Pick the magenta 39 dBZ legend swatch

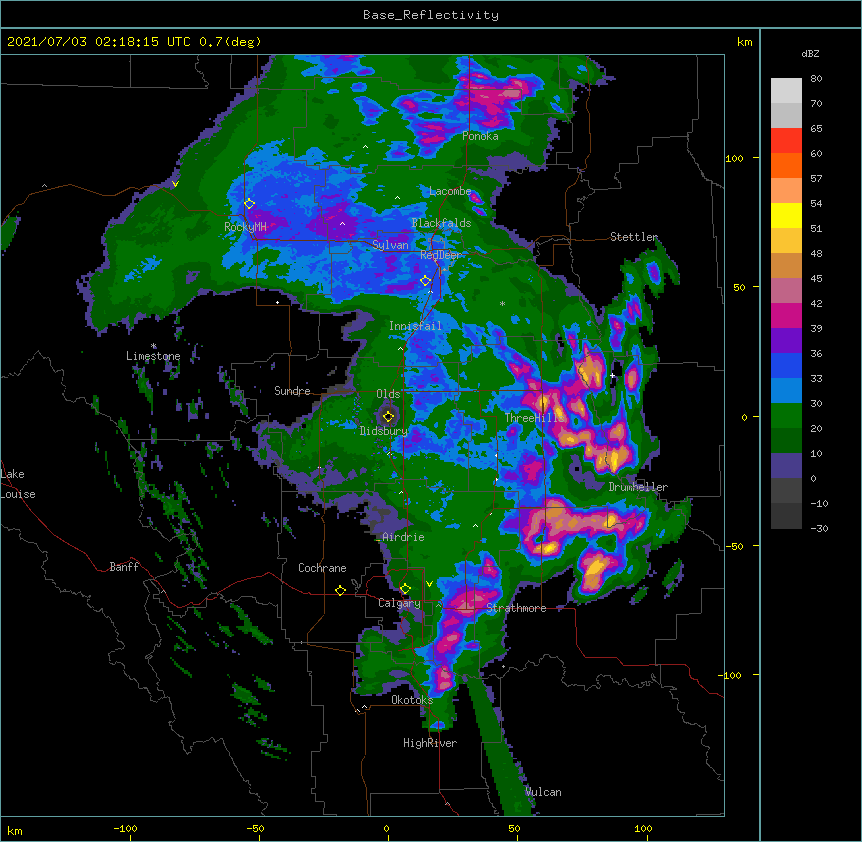[x=786, y=315]
